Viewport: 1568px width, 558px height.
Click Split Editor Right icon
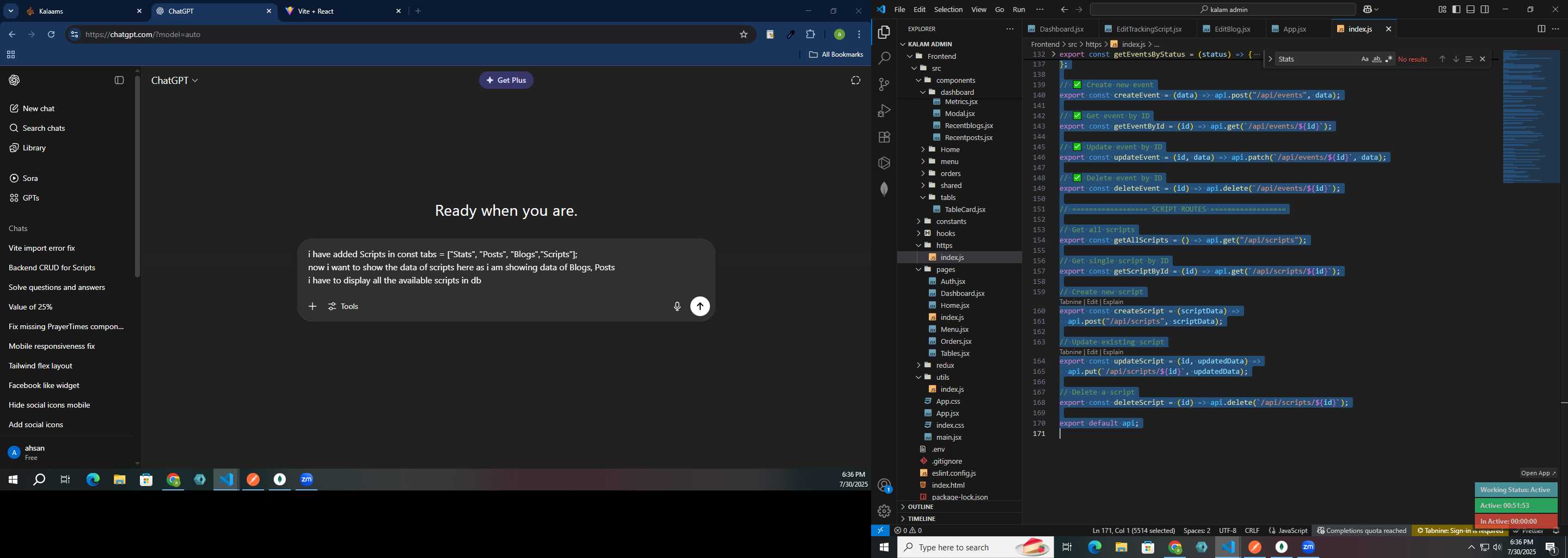[x=1541, y=29]
